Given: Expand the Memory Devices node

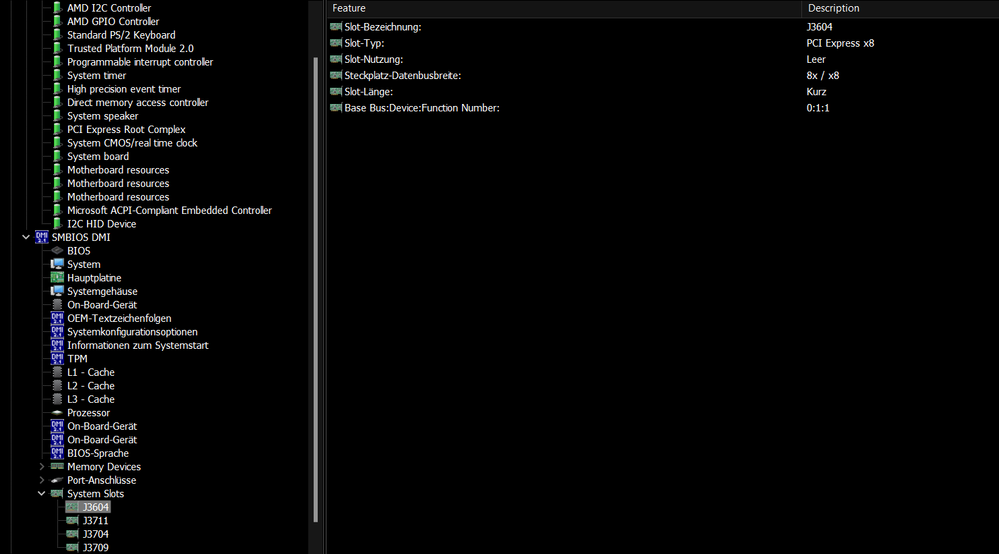Looking at the screenshot, I should click(41, 467).
